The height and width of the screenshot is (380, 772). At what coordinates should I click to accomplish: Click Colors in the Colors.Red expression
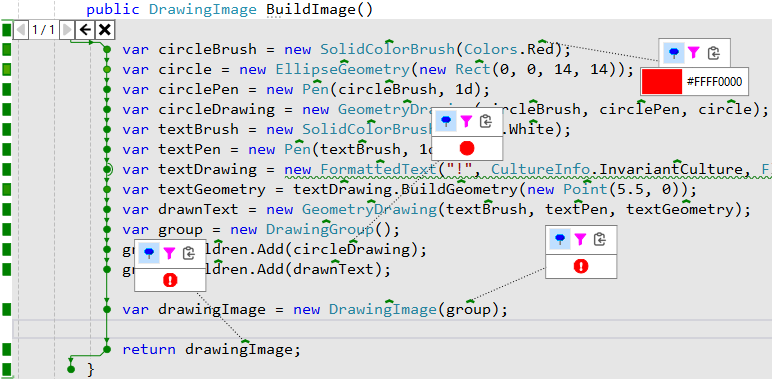(x=491, y=49)
